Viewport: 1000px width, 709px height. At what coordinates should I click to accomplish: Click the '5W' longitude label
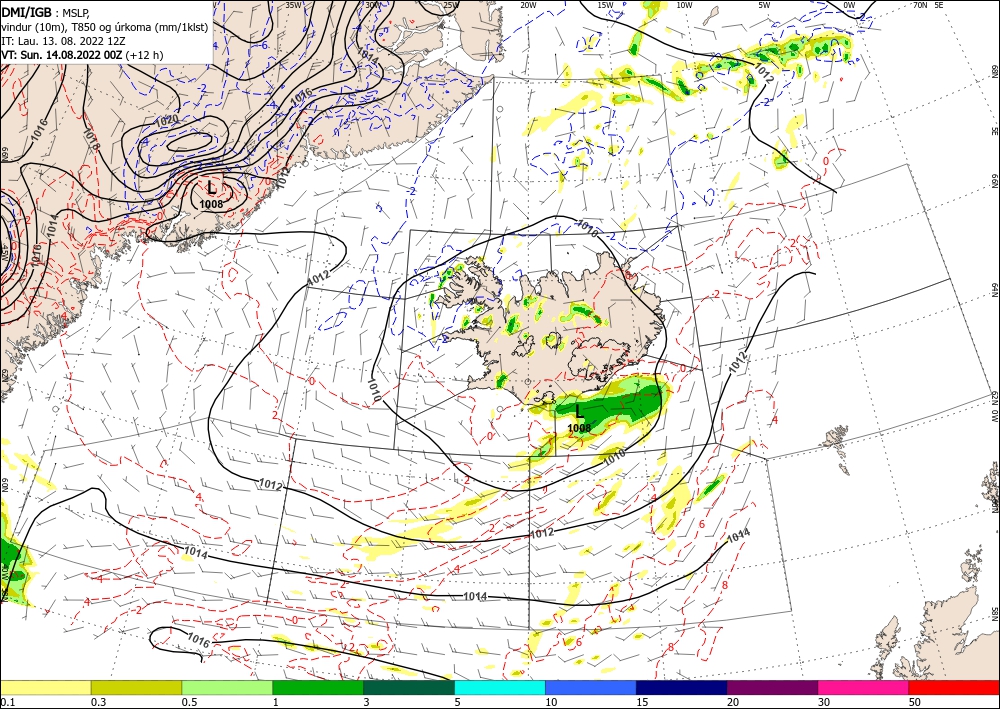coord(764,5)
